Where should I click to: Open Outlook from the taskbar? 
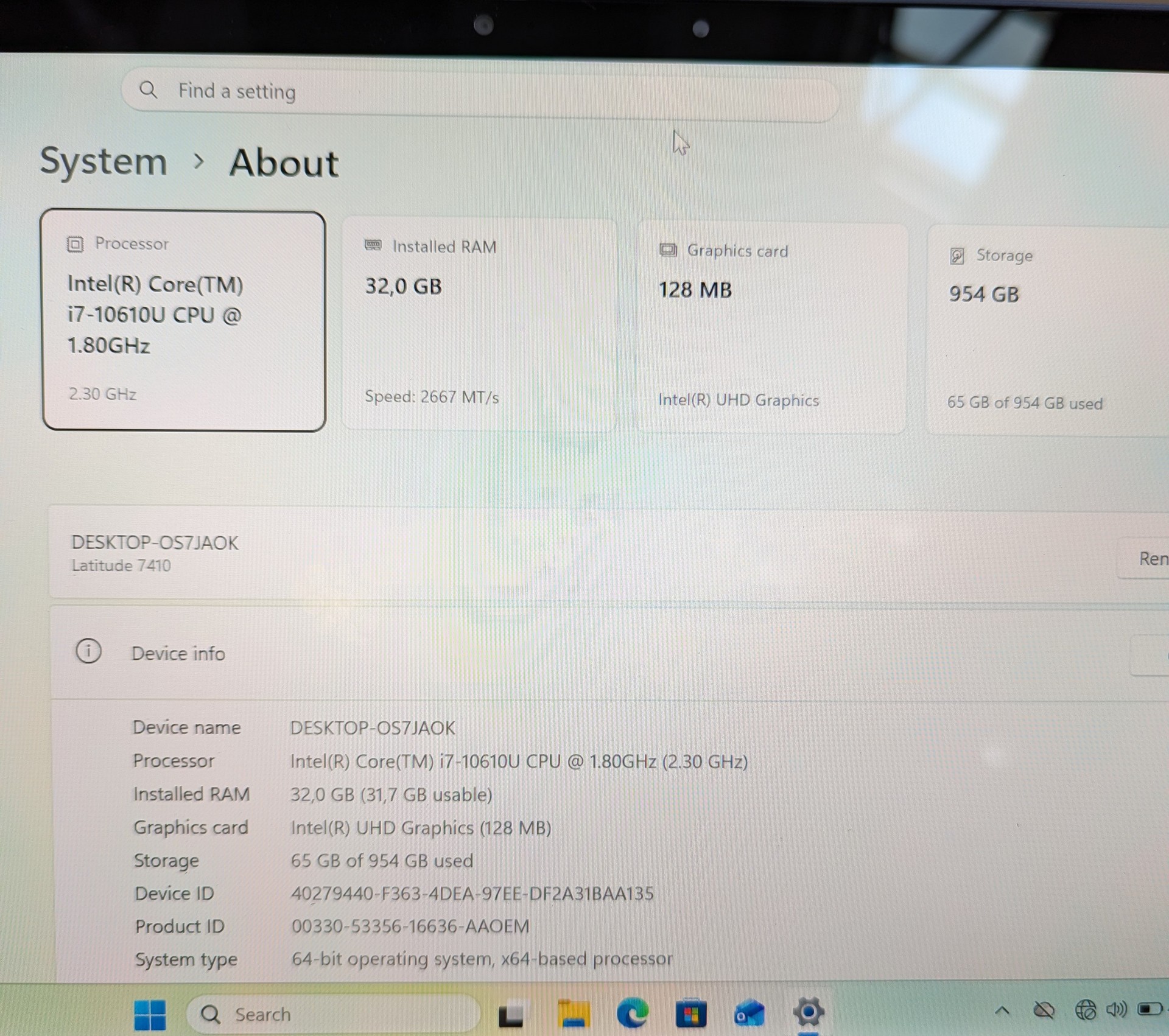pos(749,1013)
